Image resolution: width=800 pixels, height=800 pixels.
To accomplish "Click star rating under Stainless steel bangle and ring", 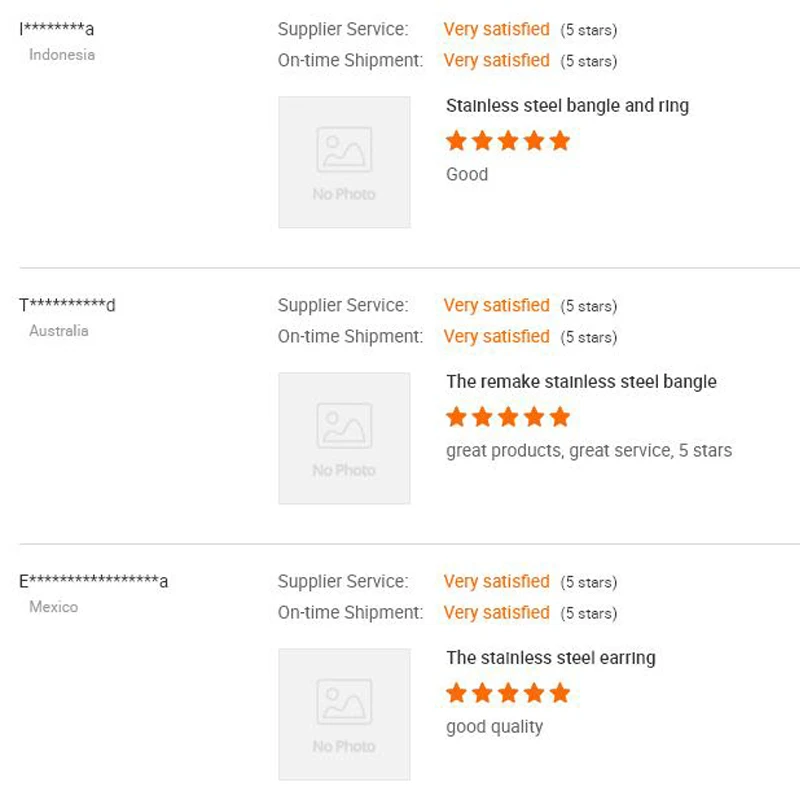I will pos(508,141).
